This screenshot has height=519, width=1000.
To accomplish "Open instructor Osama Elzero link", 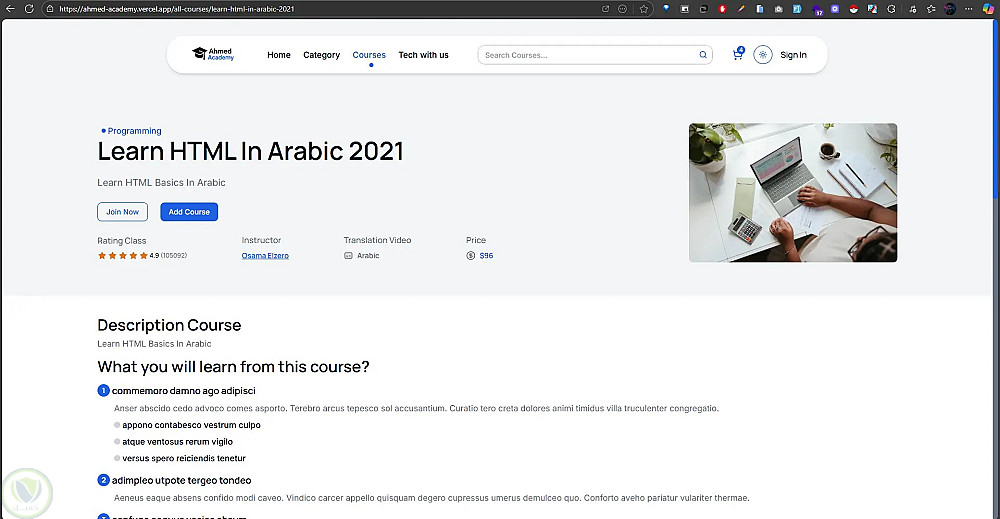I will point(265,256).
